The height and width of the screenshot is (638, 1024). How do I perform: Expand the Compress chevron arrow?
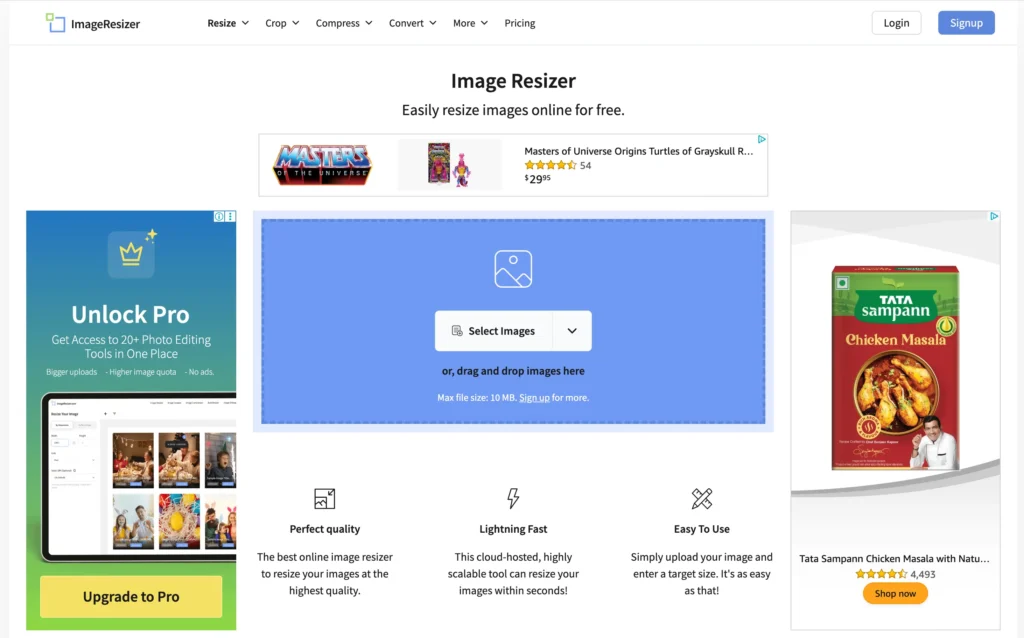click(369, 23)
